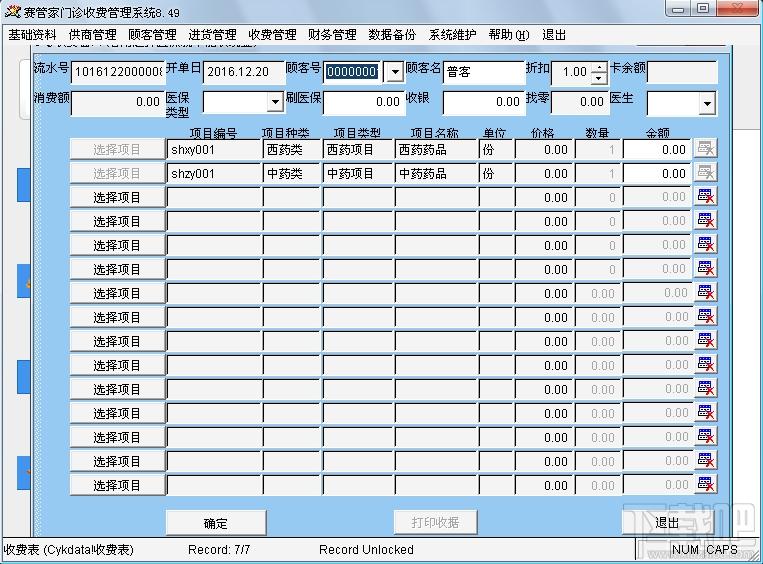Click 选择项目 on the last item row
The height and width of the screenshot is (564, 763).
pos(117,485)
